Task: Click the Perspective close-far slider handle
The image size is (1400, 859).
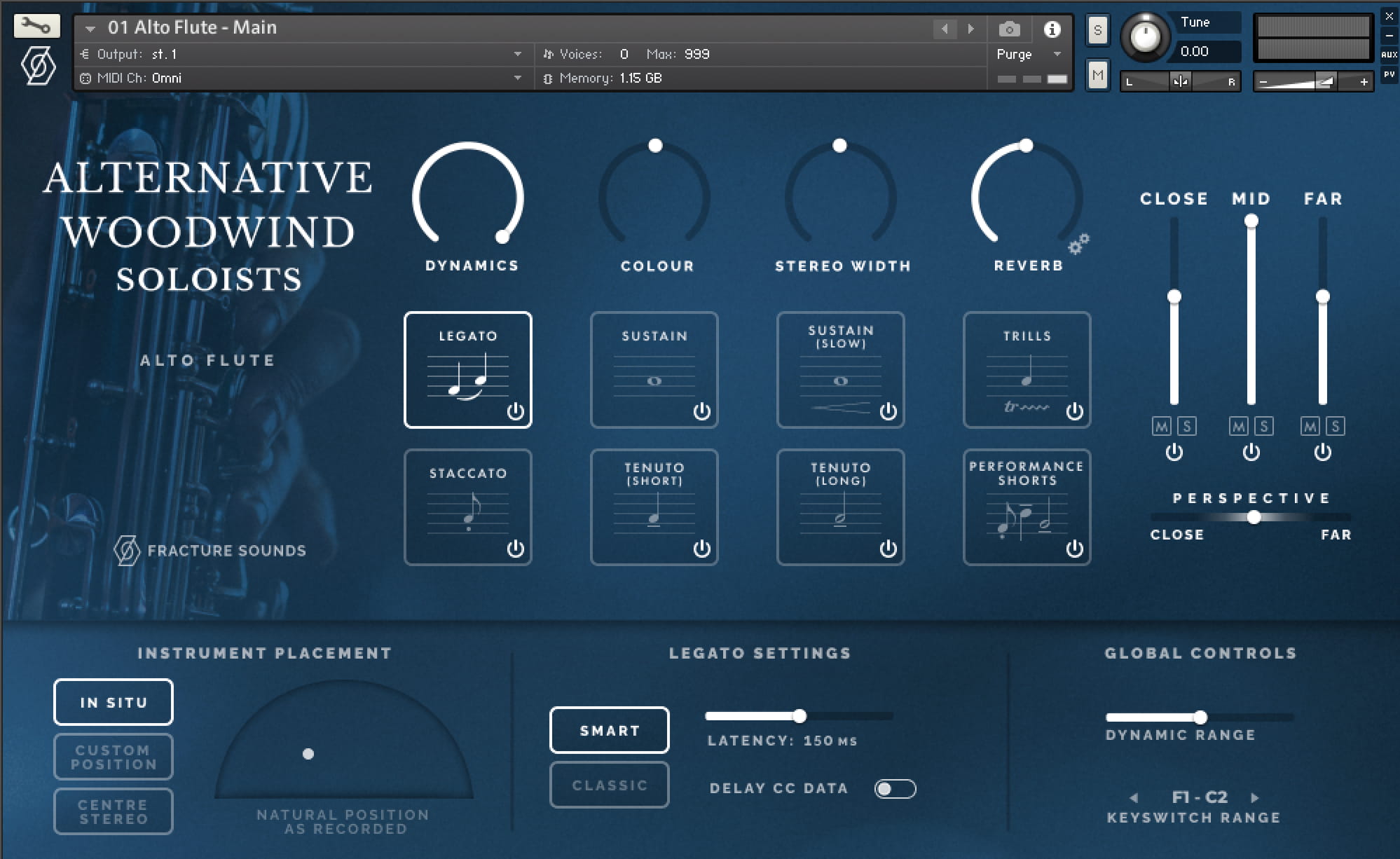Action: tap(1254, 517)
